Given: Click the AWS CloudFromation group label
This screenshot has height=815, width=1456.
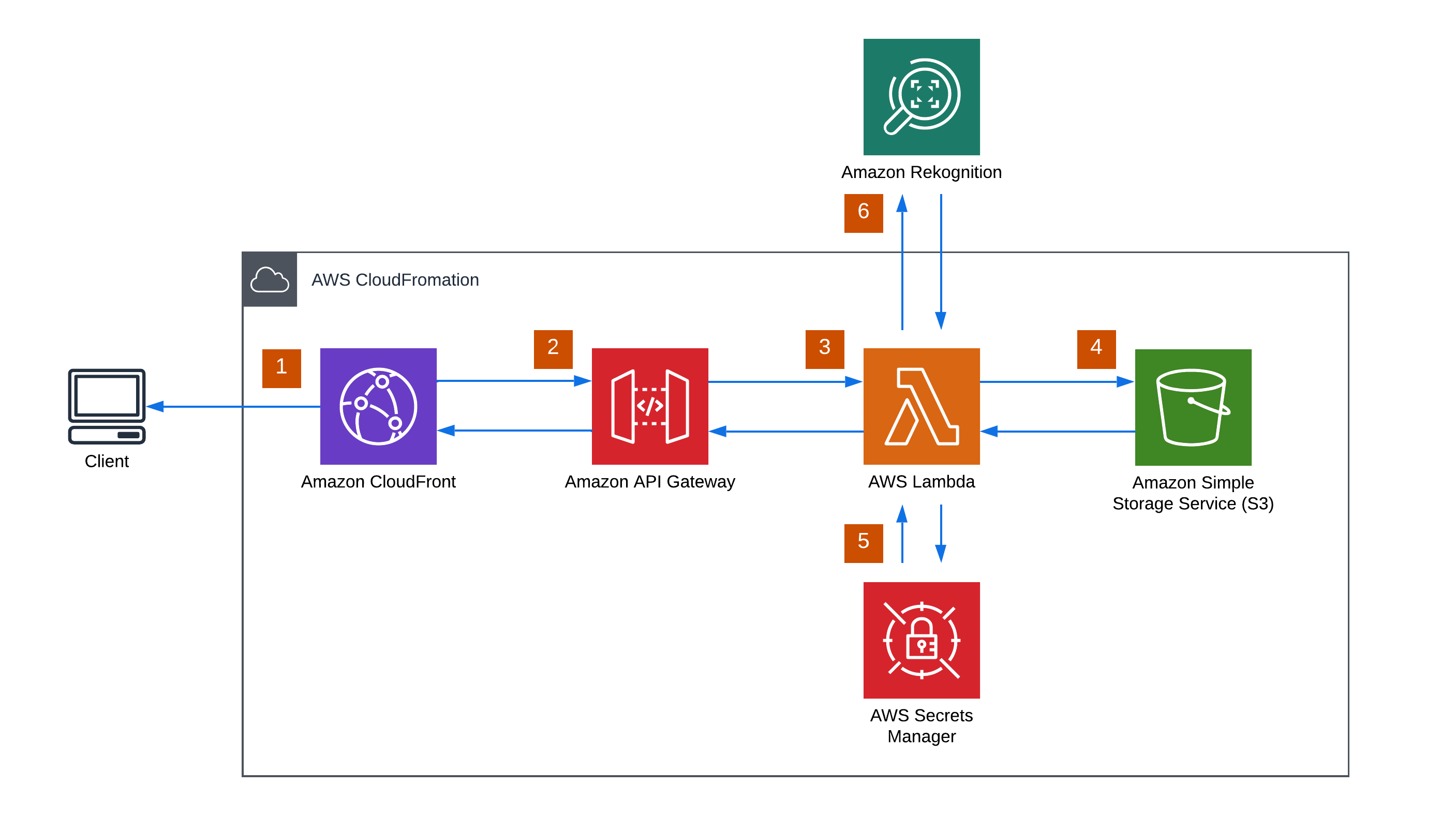Looking at the screenshot, I should 395,280.
